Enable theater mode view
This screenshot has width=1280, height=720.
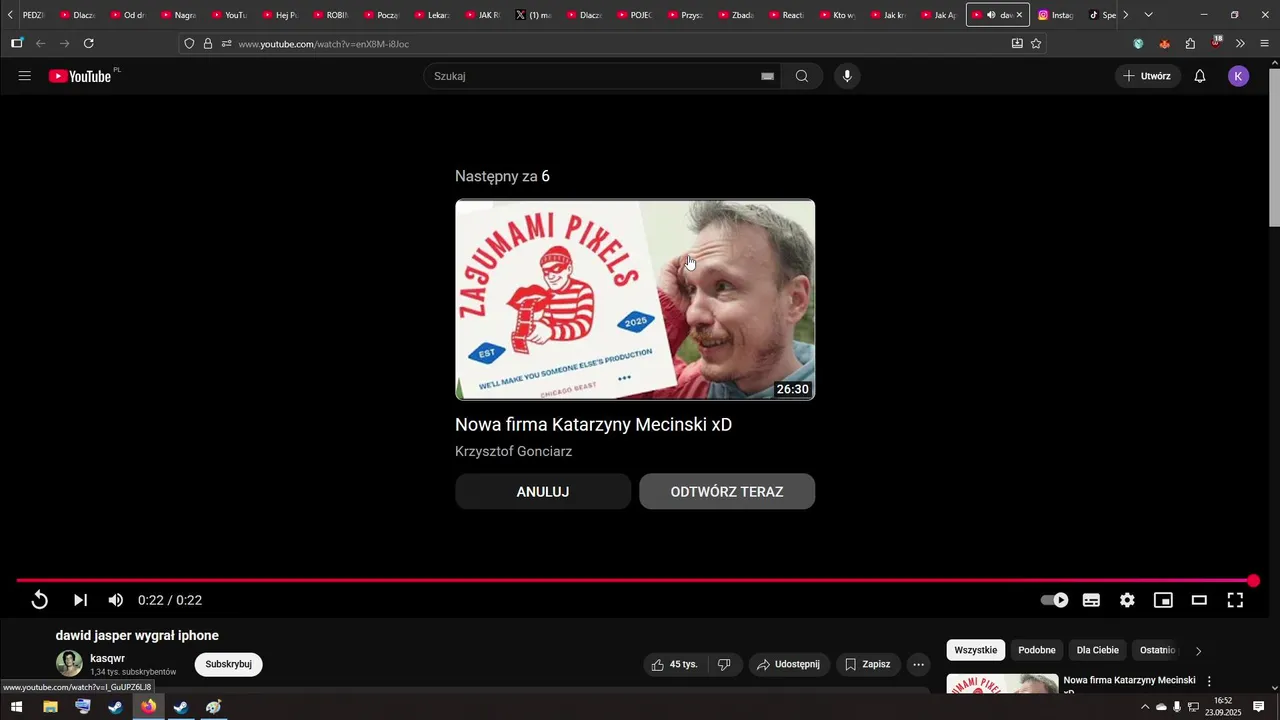1199,600
